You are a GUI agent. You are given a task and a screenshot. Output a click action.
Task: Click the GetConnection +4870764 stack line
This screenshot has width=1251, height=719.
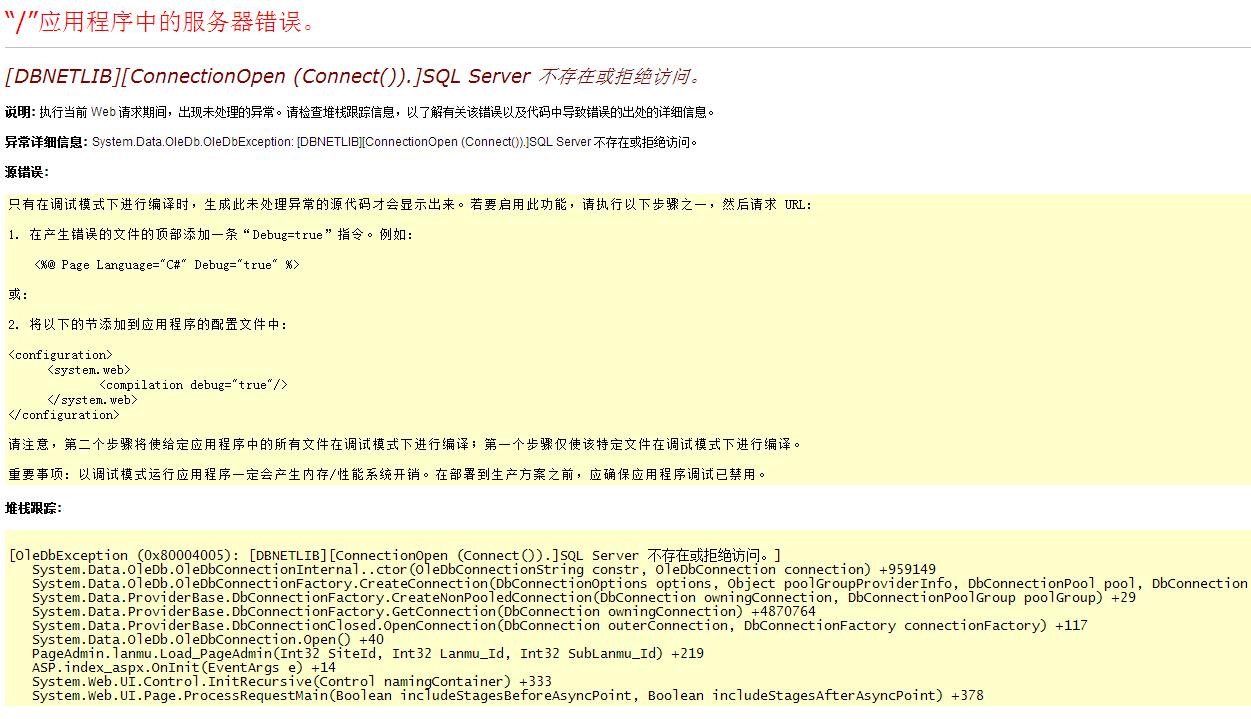[x=424, y=611]
